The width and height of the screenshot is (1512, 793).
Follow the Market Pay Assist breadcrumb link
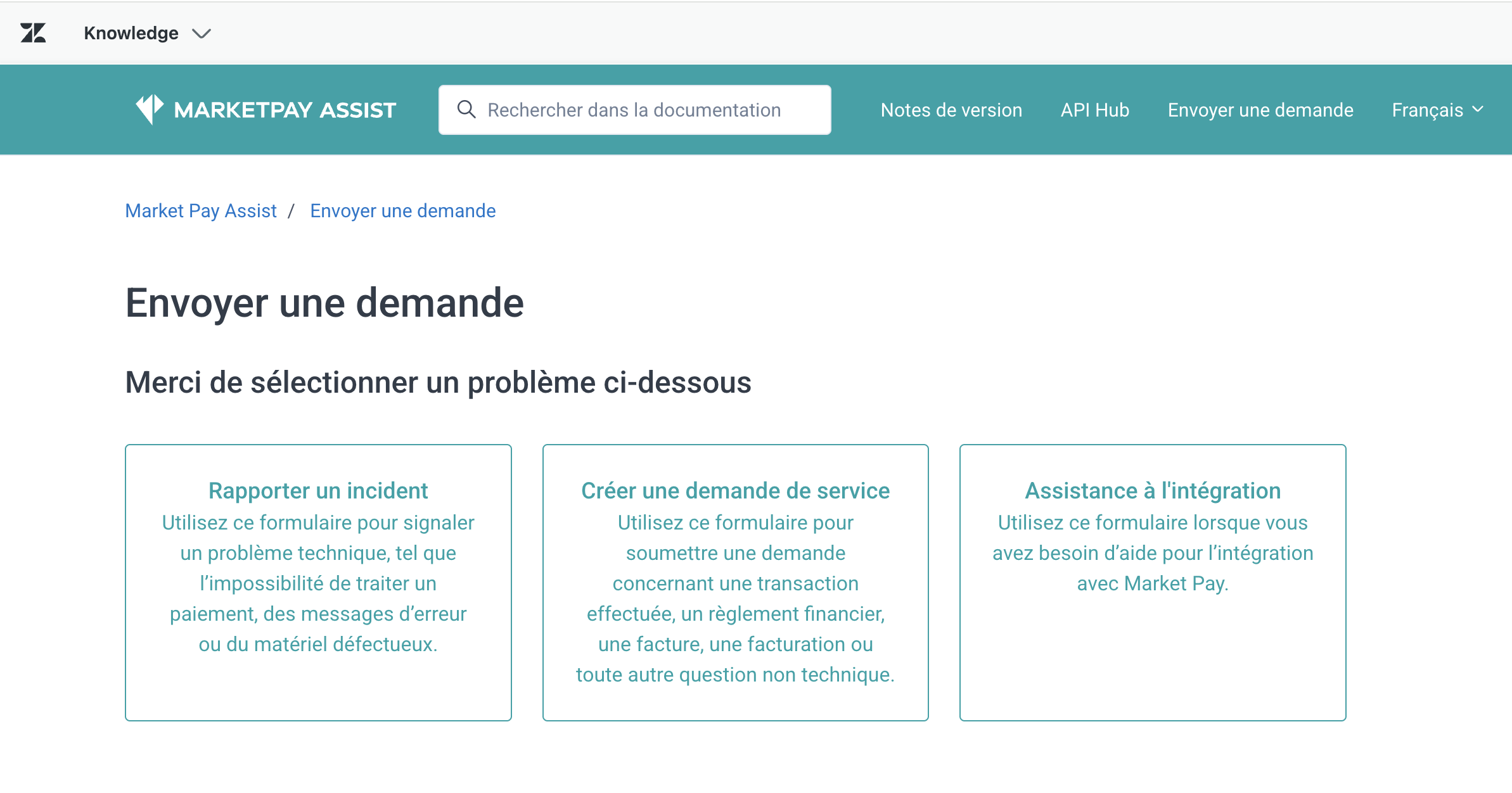pos(201,211)
